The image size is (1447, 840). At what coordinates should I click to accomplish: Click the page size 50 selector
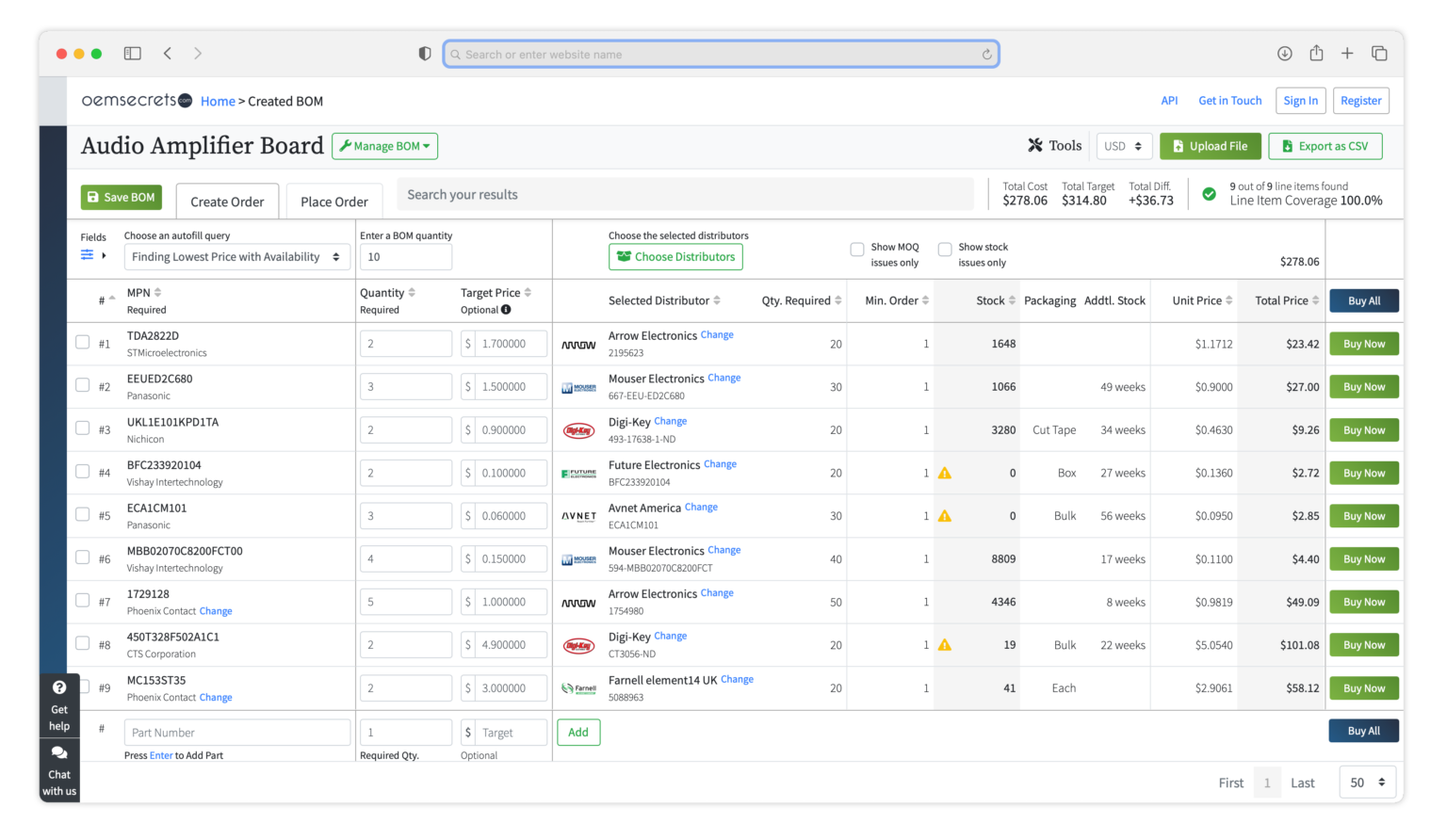coord(1367,782)
